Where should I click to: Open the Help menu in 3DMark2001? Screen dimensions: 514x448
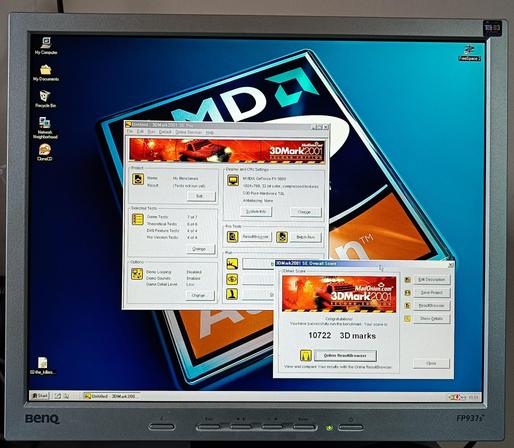click(x=210, y=132)
